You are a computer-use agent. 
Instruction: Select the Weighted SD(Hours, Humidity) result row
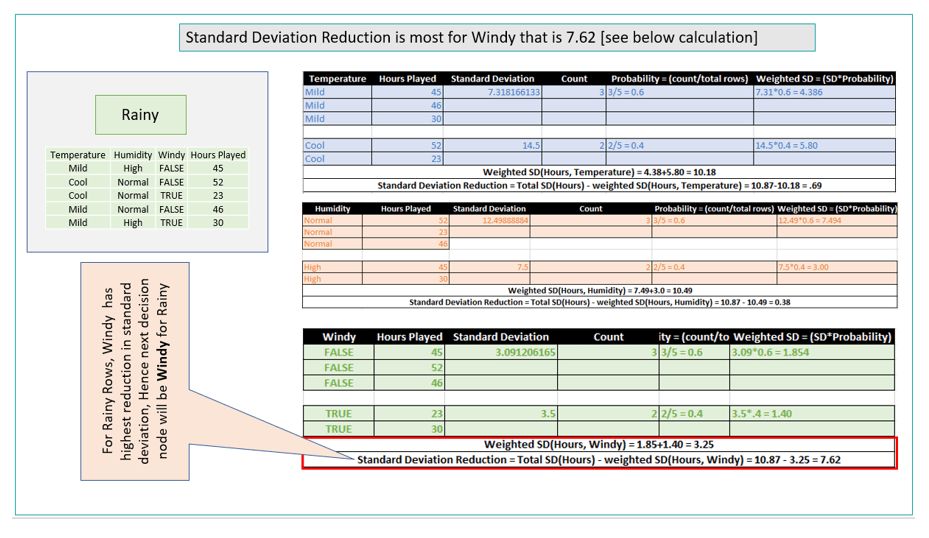coord(598,290)
